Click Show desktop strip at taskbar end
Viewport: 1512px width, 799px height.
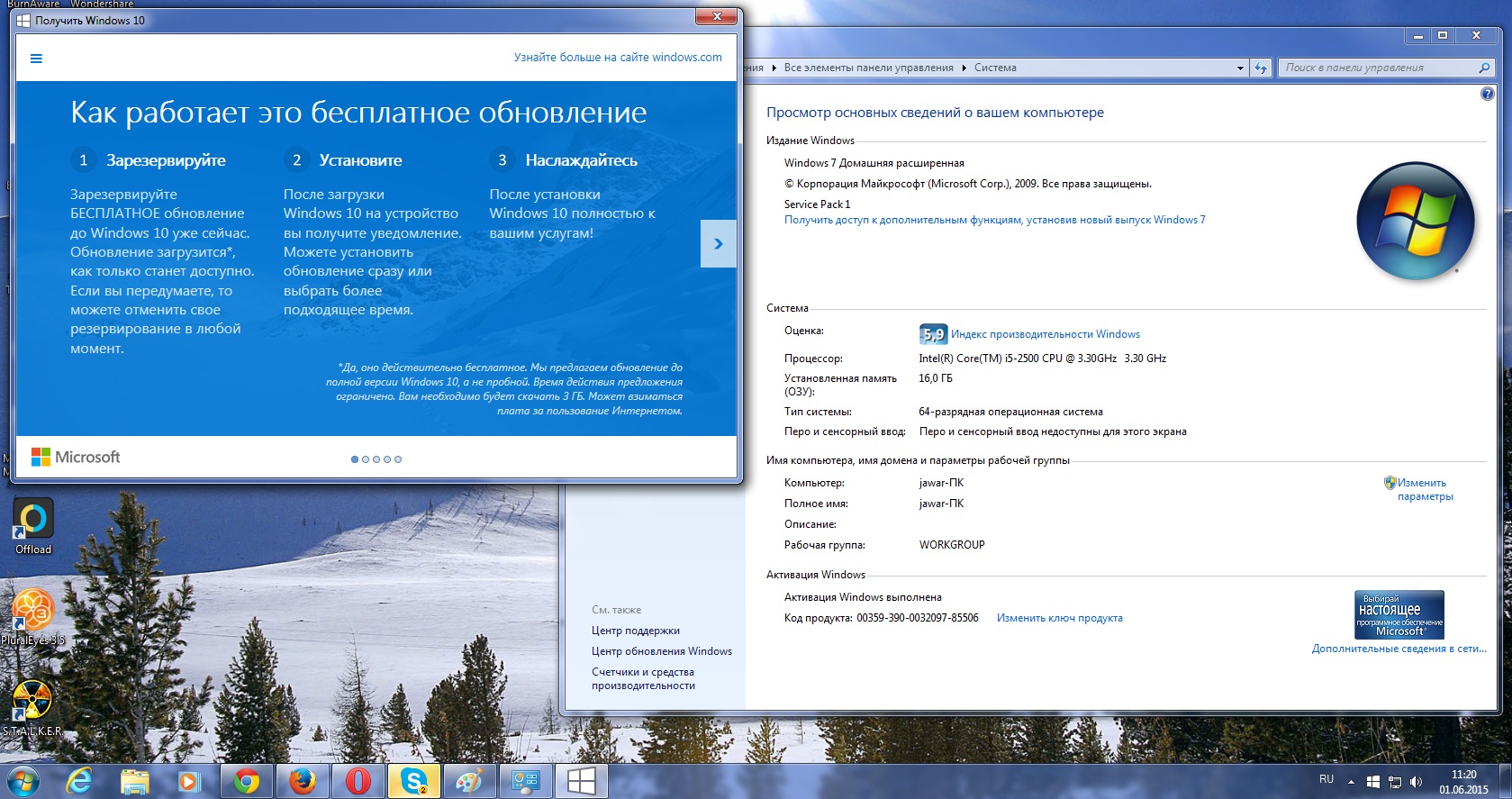(1505, 782)
